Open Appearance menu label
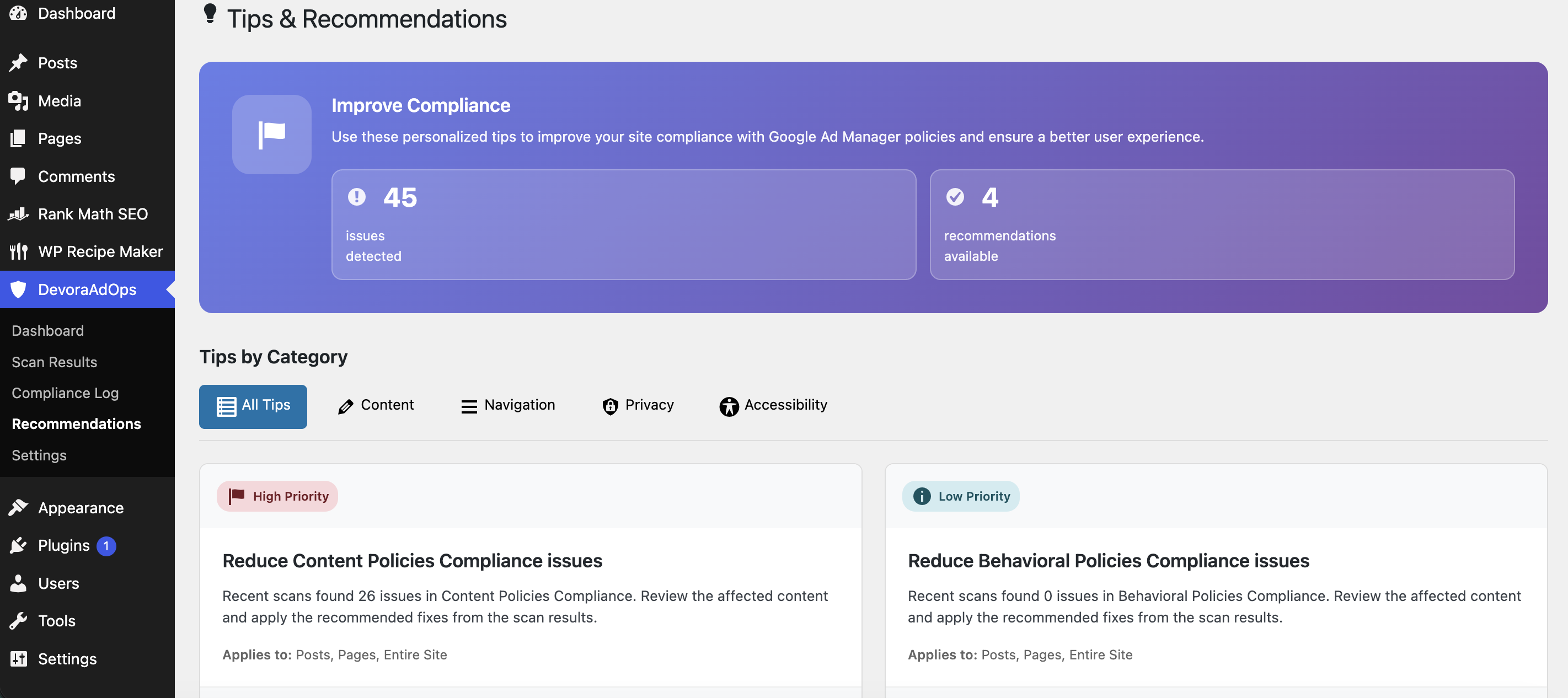The width and height of the screenshot is (1568, 698). 81,508
